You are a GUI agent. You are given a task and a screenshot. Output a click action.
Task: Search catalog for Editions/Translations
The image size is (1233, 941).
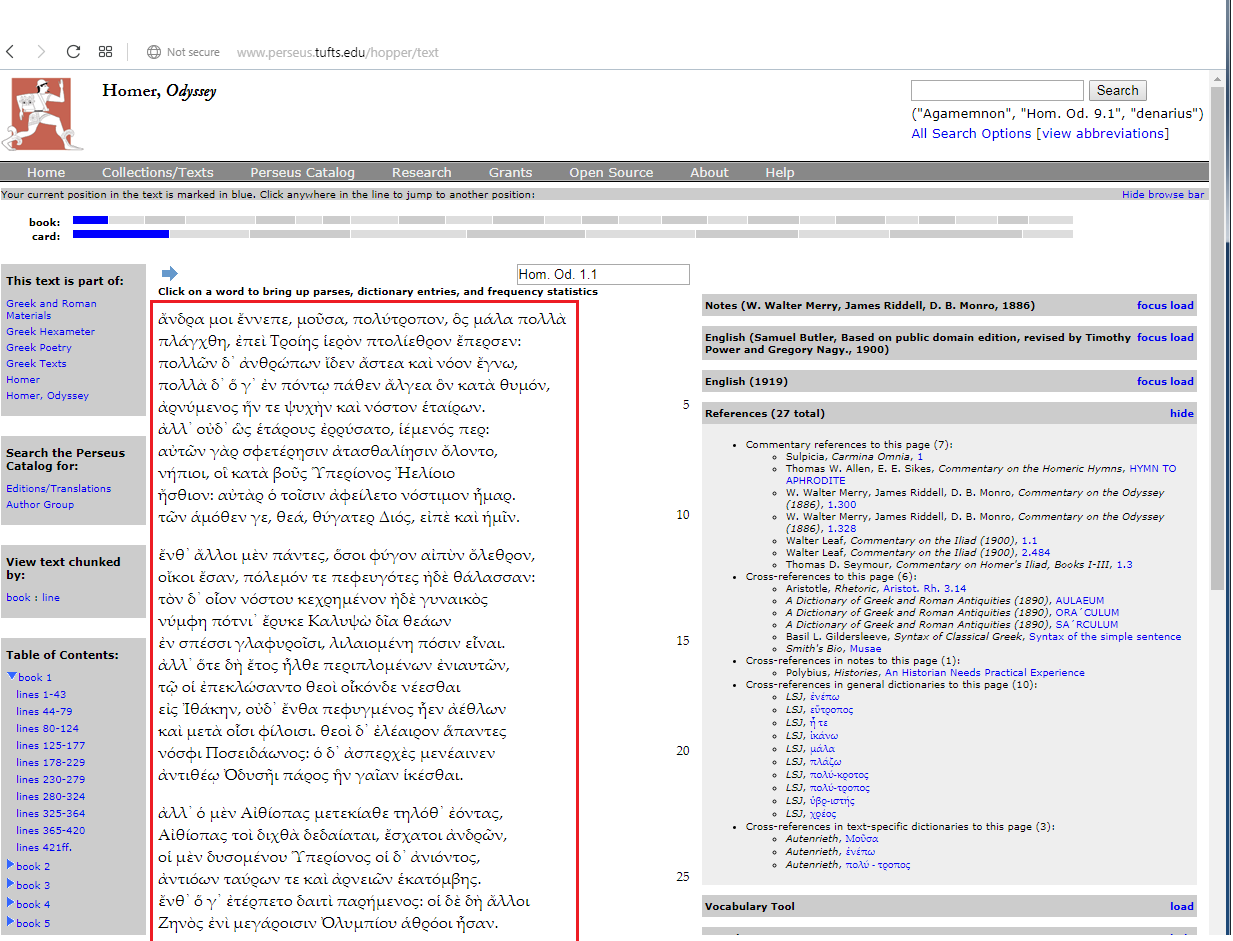(58, 488)
